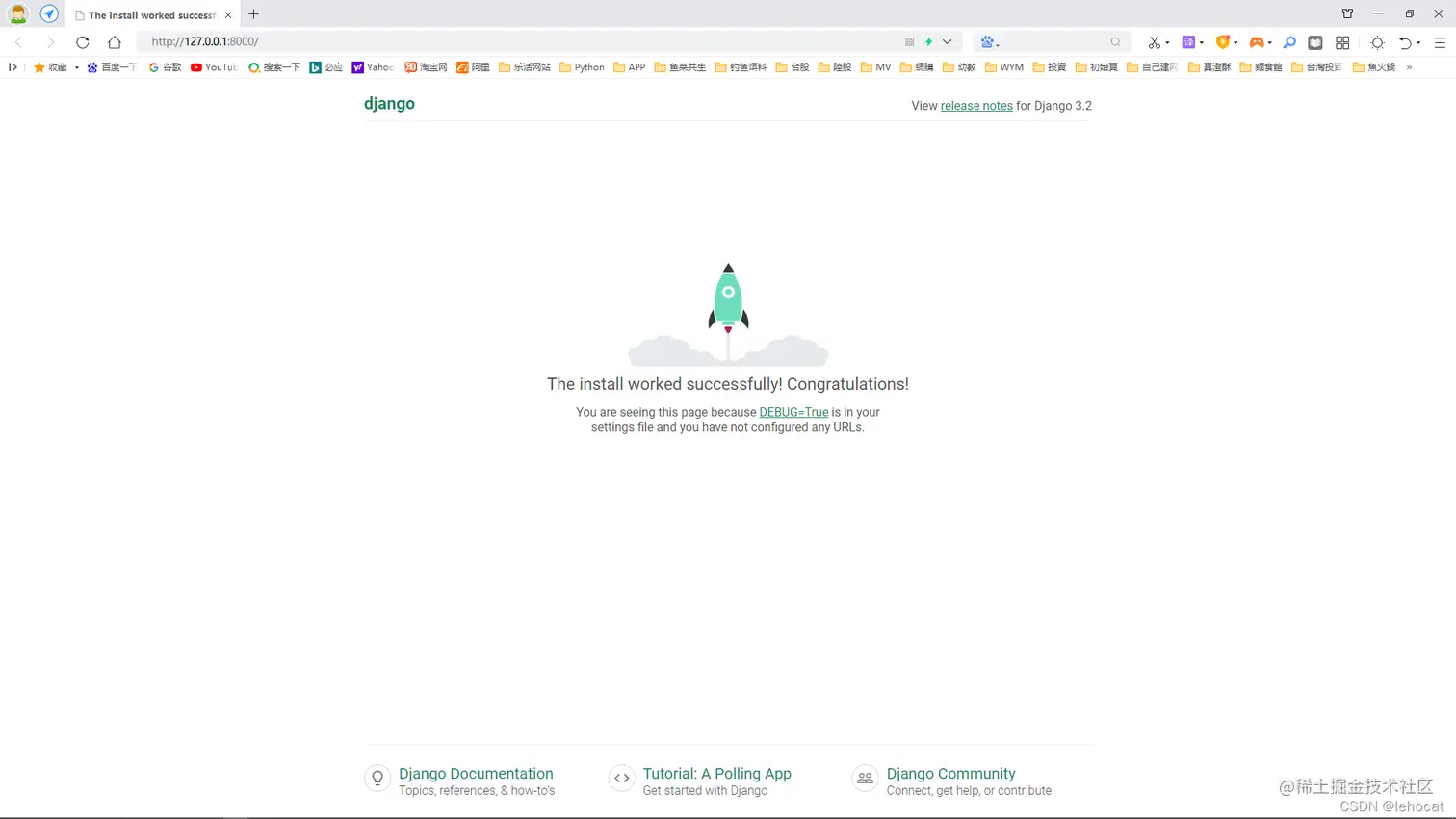Open Tutorial: A Polling App link
1456x819 pixels.
coord(717,774)
